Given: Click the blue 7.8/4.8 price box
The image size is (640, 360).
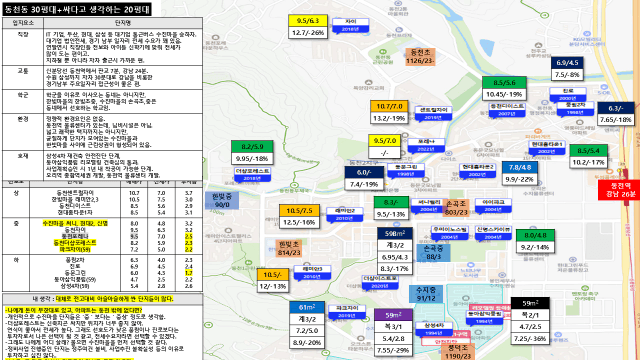Looking at the screenshot, I should (x=520, y=167).
